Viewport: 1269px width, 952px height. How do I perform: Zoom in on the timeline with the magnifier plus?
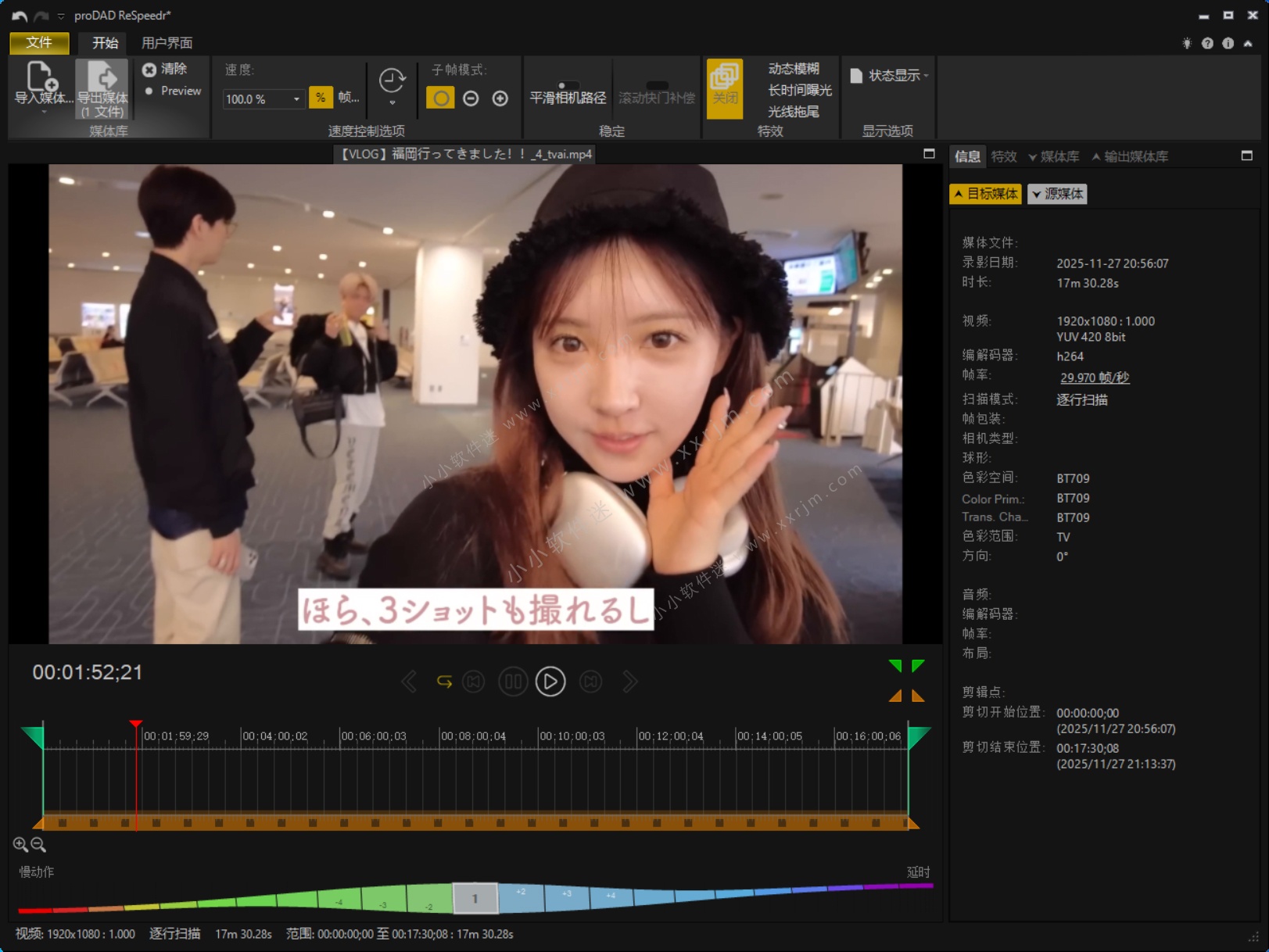coord(20,845)
